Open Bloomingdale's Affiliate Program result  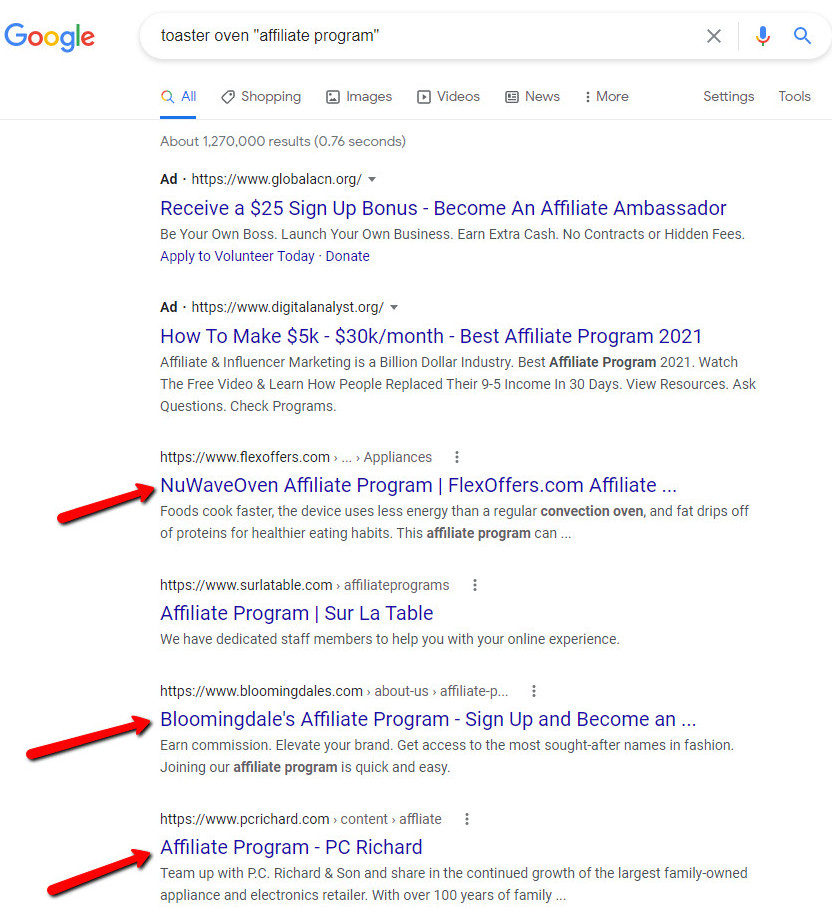[x=428, y=719]
